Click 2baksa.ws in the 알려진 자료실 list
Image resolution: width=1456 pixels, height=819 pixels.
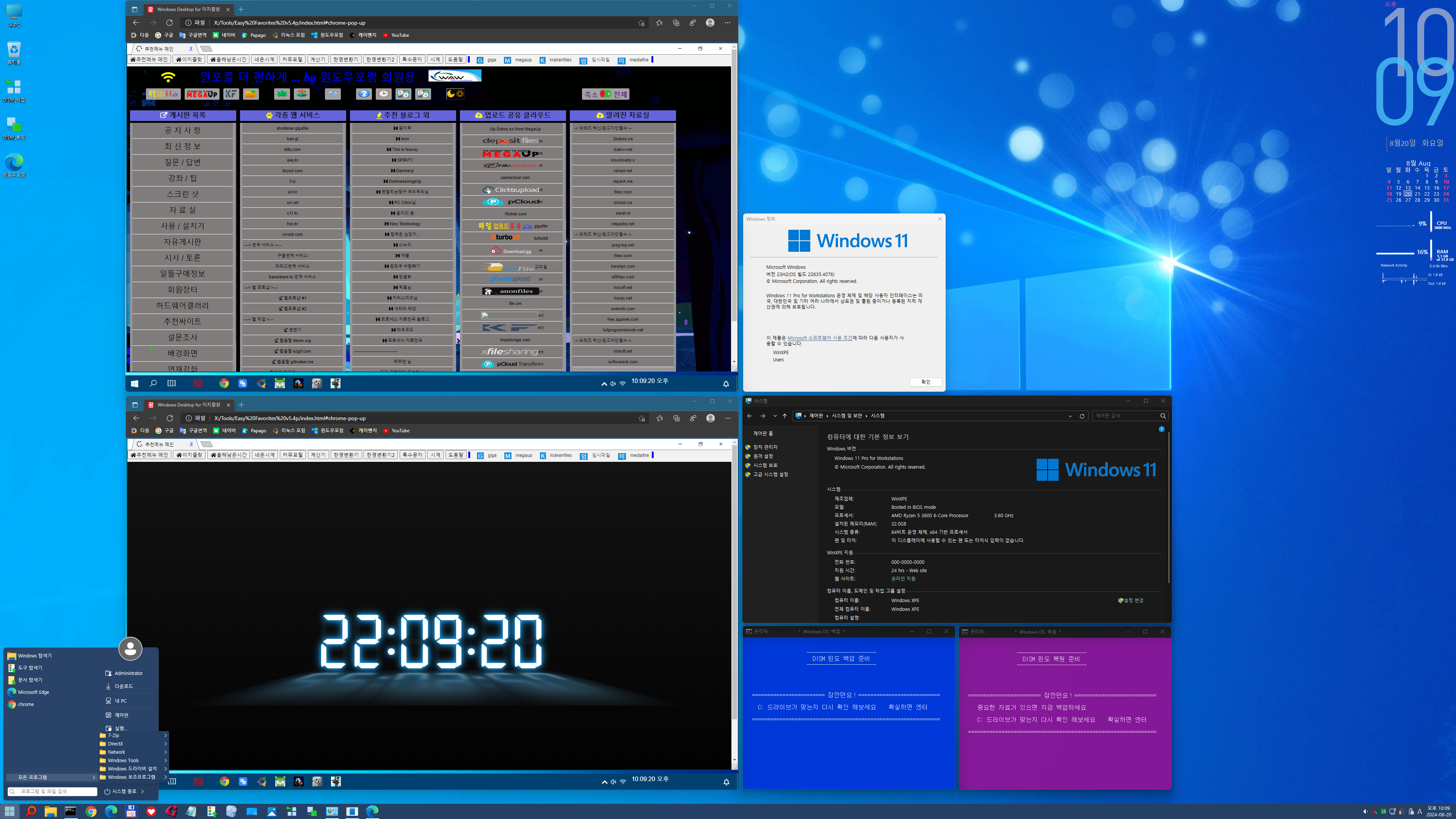(622, 139)
